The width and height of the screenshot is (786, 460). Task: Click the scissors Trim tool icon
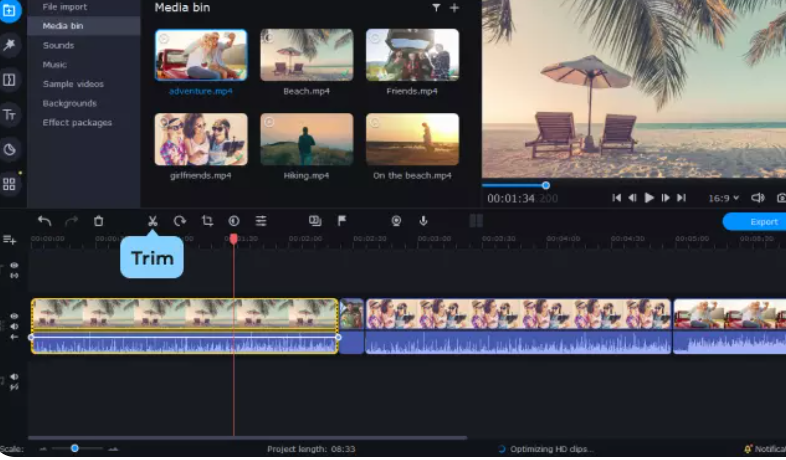pos(153,221)
